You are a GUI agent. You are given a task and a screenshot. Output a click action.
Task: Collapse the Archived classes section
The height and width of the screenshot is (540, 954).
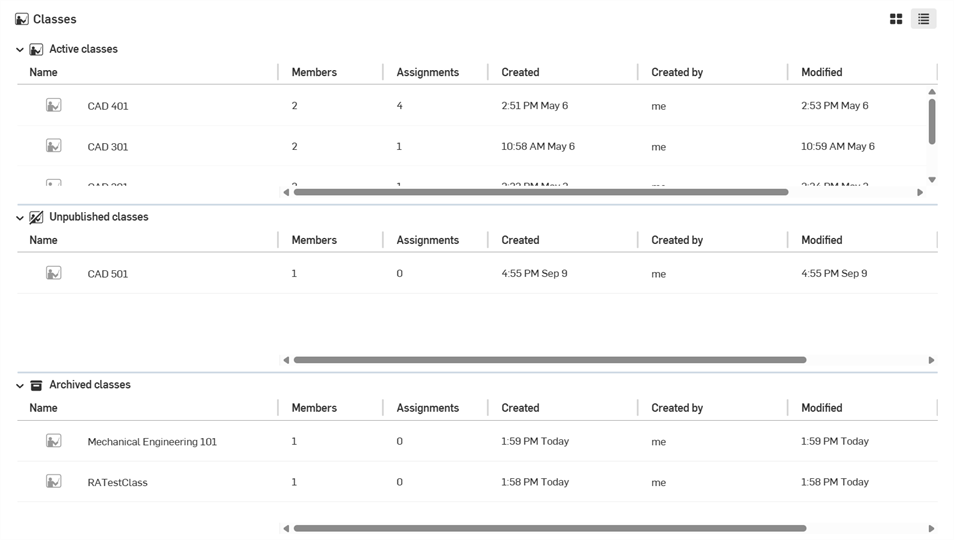[x=20, y=386]
